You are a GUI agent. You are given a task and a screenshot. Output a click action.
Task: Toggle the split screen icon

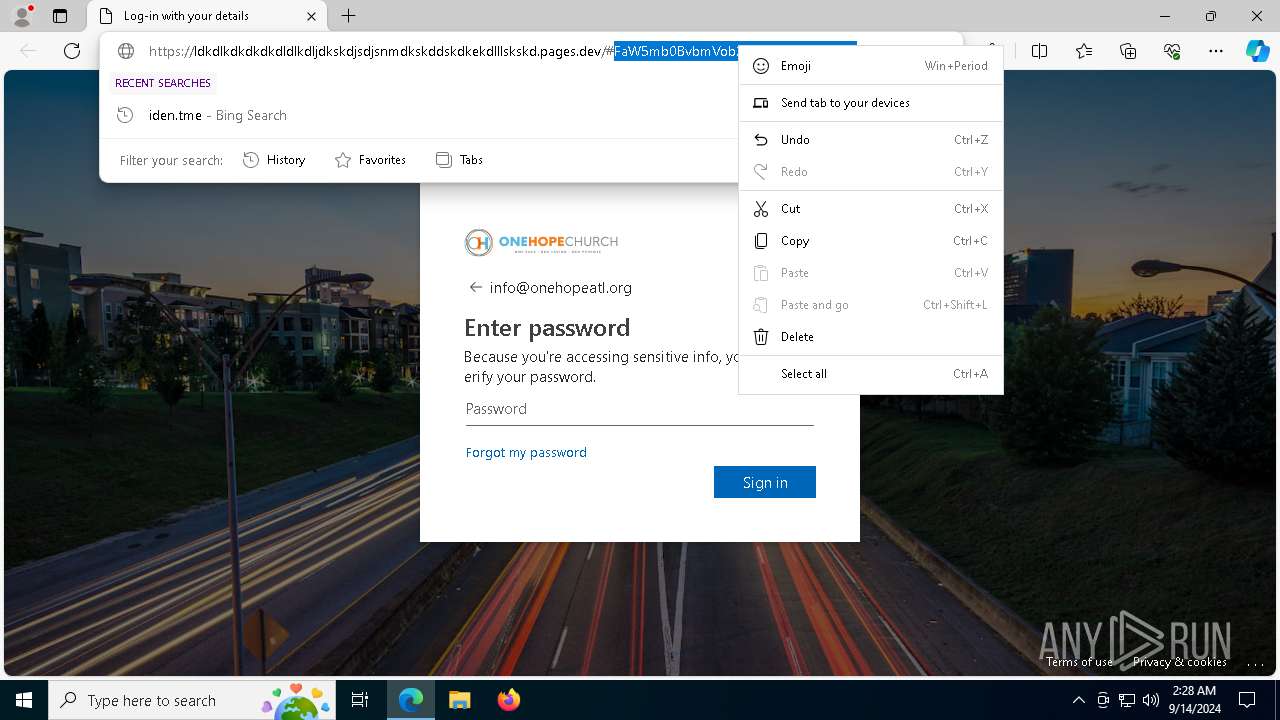(1039, 51)
